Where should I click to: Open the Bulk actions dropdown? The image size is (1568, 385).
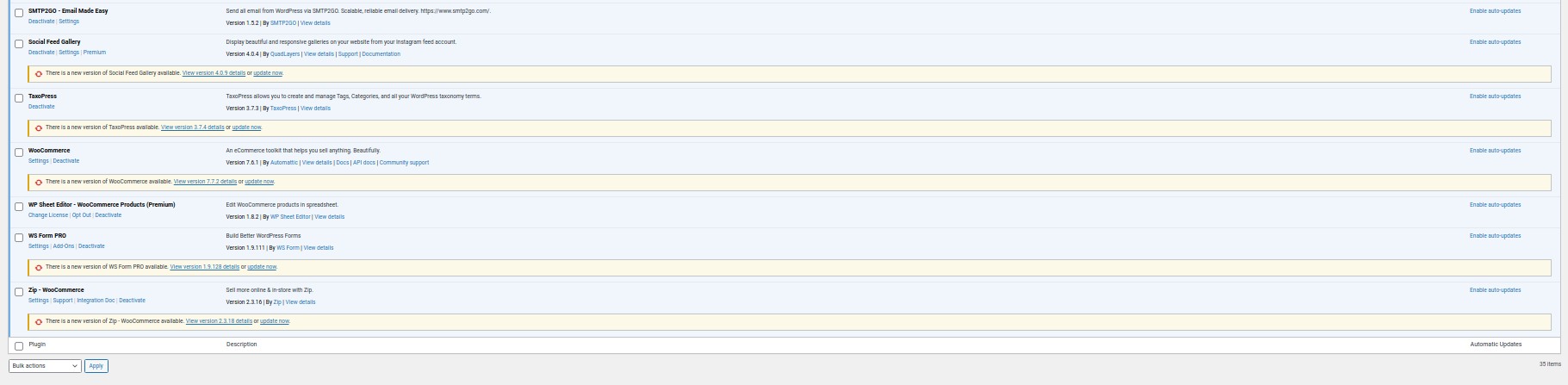(x=45, y=366)
